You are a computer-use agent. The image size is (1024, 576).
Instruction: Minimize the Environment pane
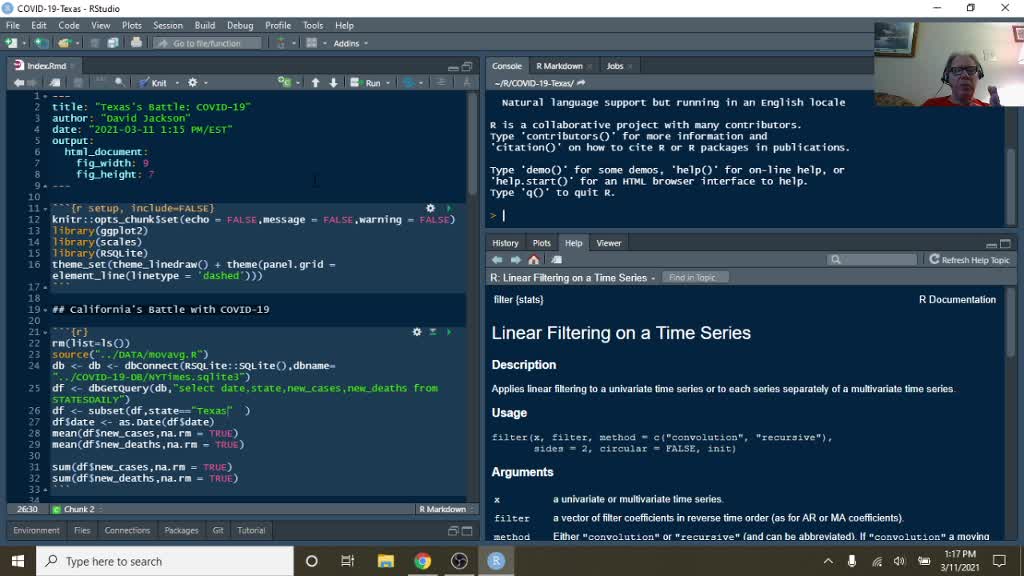click(453, 531)
